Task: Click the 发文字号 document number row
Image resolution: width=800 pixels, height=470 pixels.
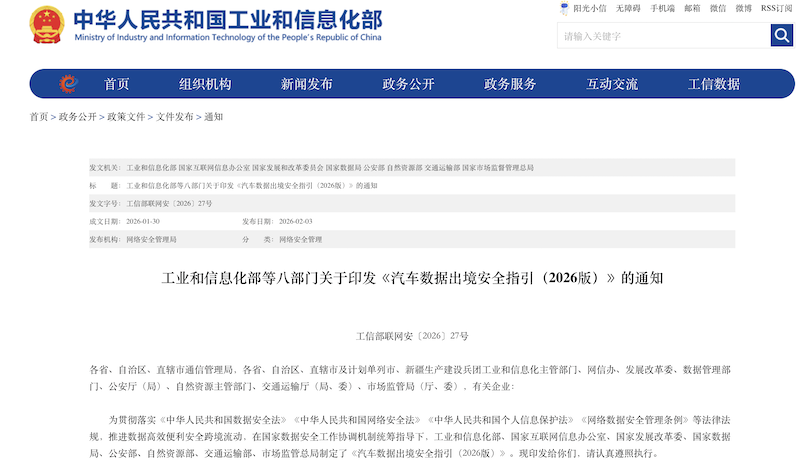Action: [412, 203]
